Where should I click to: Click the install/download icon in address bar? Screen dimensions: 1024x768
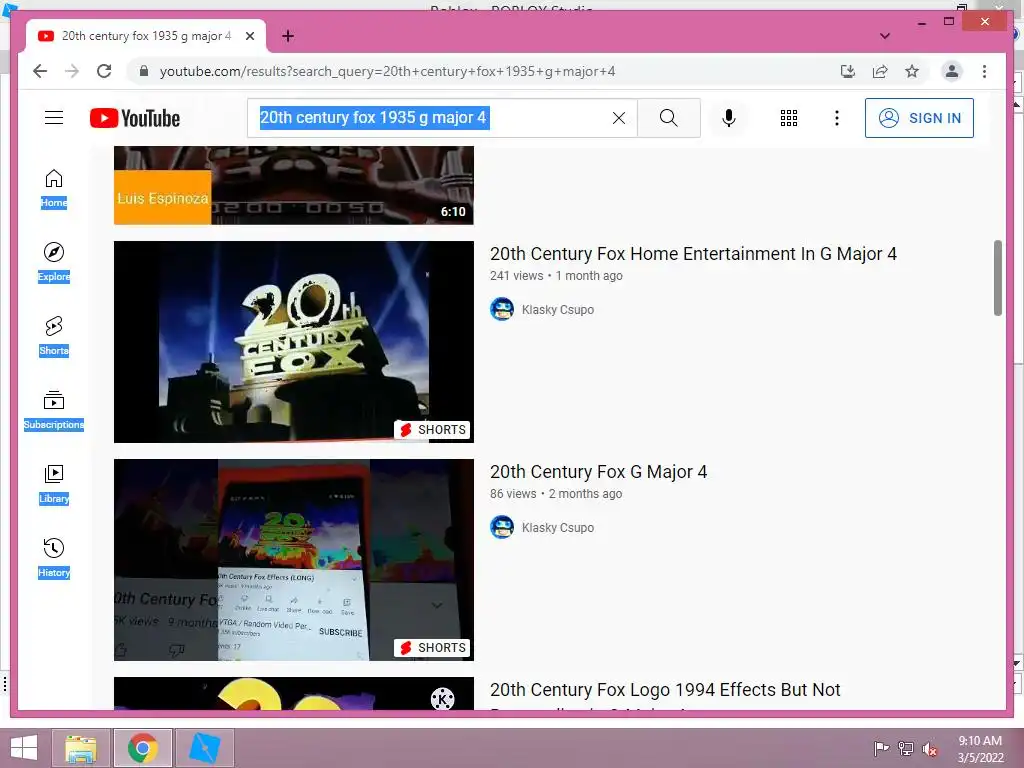click(848, 71)
